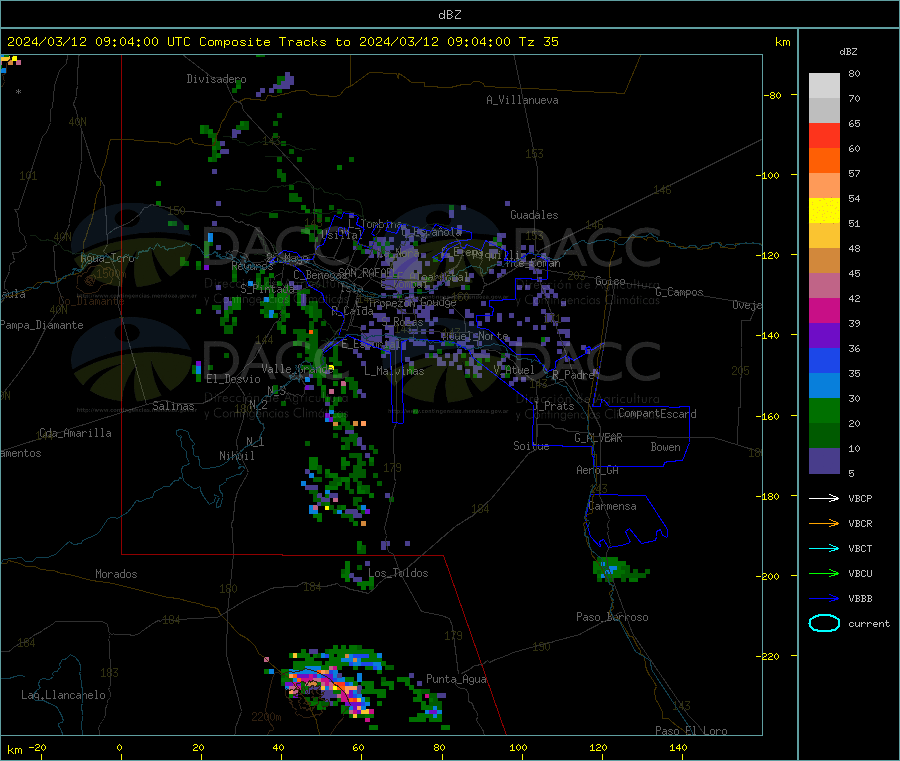This screenshot has height=761, width=900.
Task: Click the '2200m' elevation label
Action: [x=266, y=717]
